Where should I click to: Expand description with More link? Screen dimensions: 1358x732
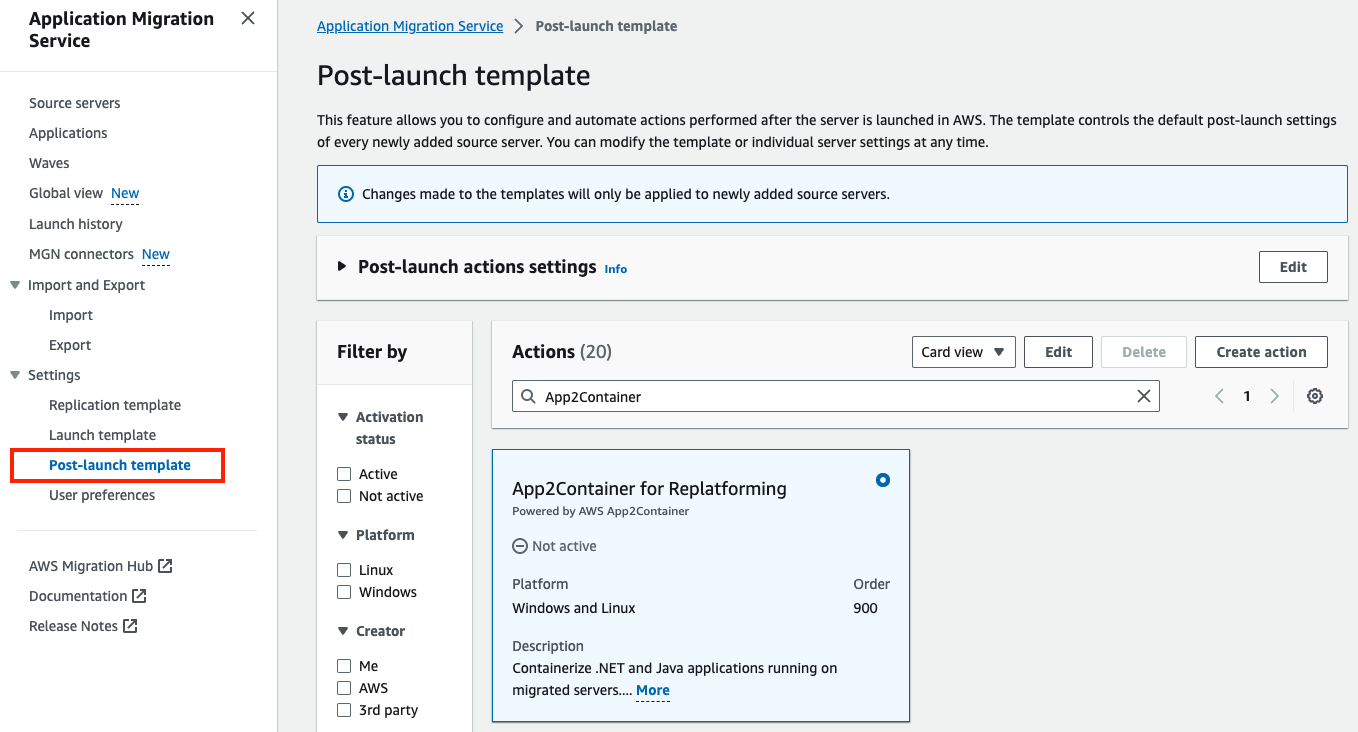coord(653,690)
